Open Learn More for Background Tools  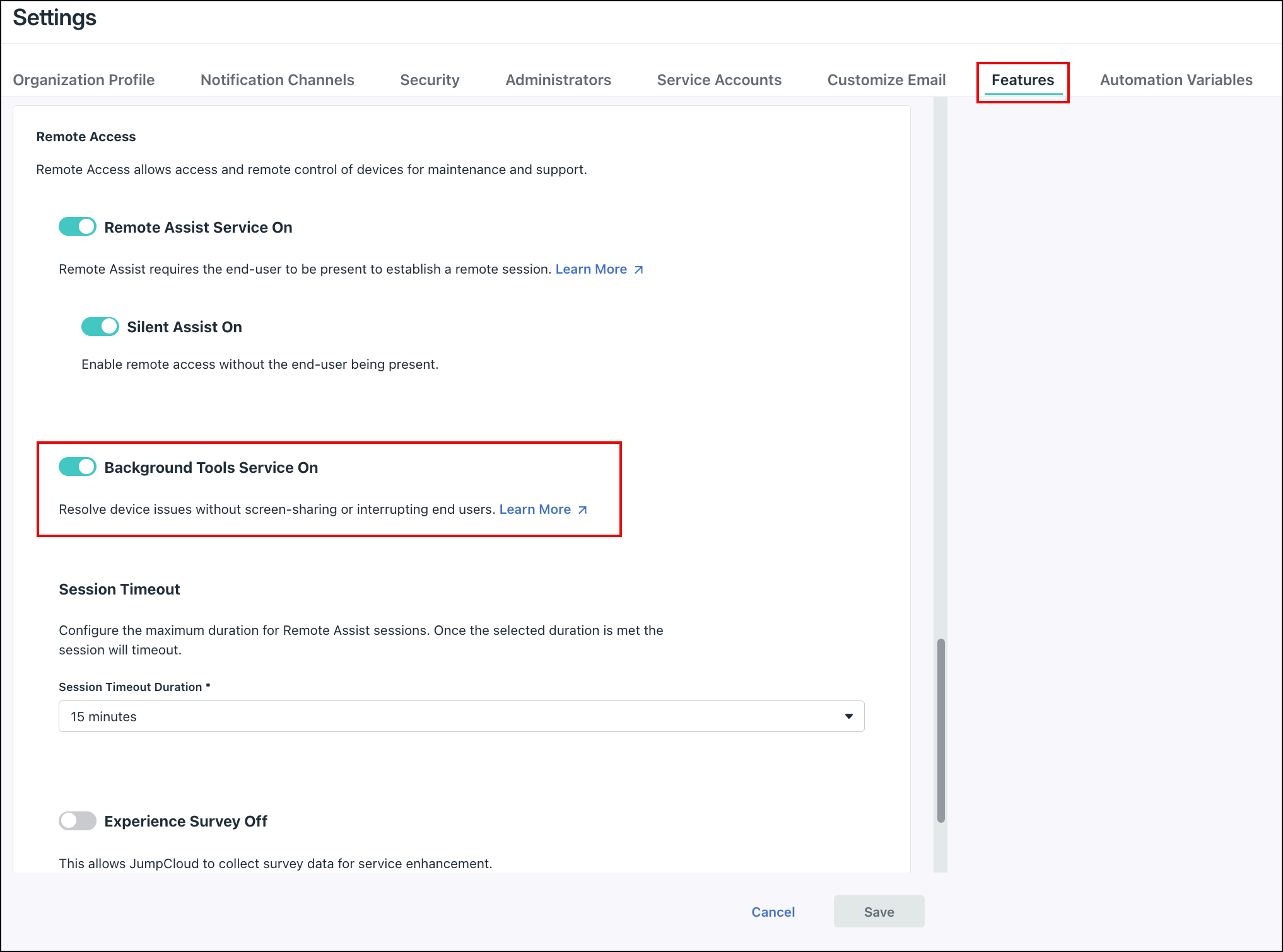click(535, 509)
